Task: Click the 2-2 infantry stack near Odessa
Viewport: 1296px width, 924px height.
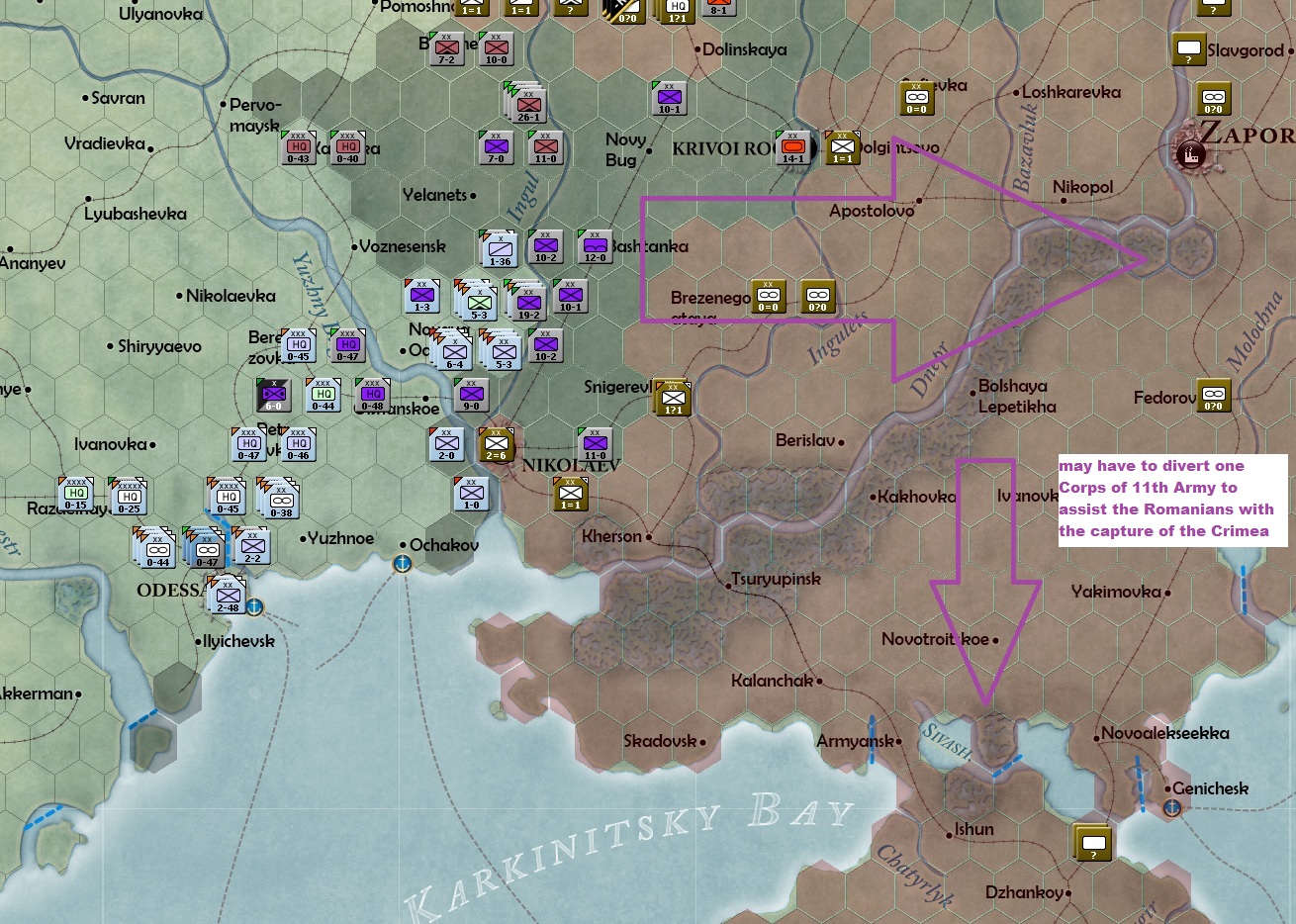Action: point(251,546)
